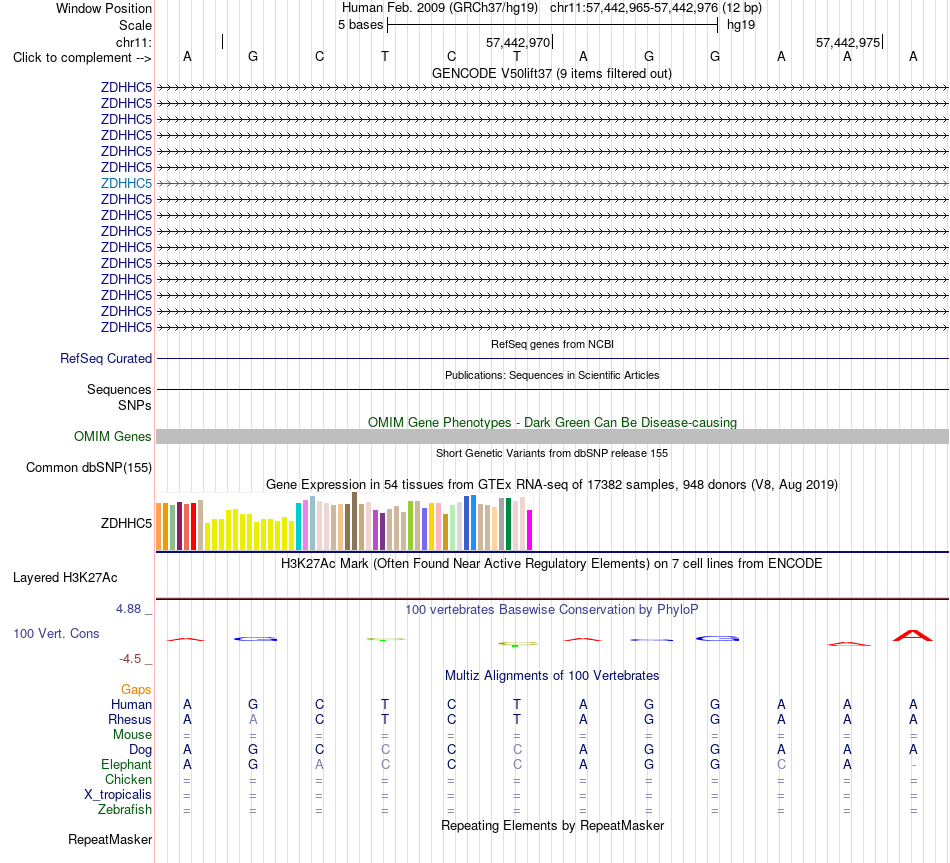The image size is (950, 863).
Task: Click the Dog alignment row label
Action: 140,750
